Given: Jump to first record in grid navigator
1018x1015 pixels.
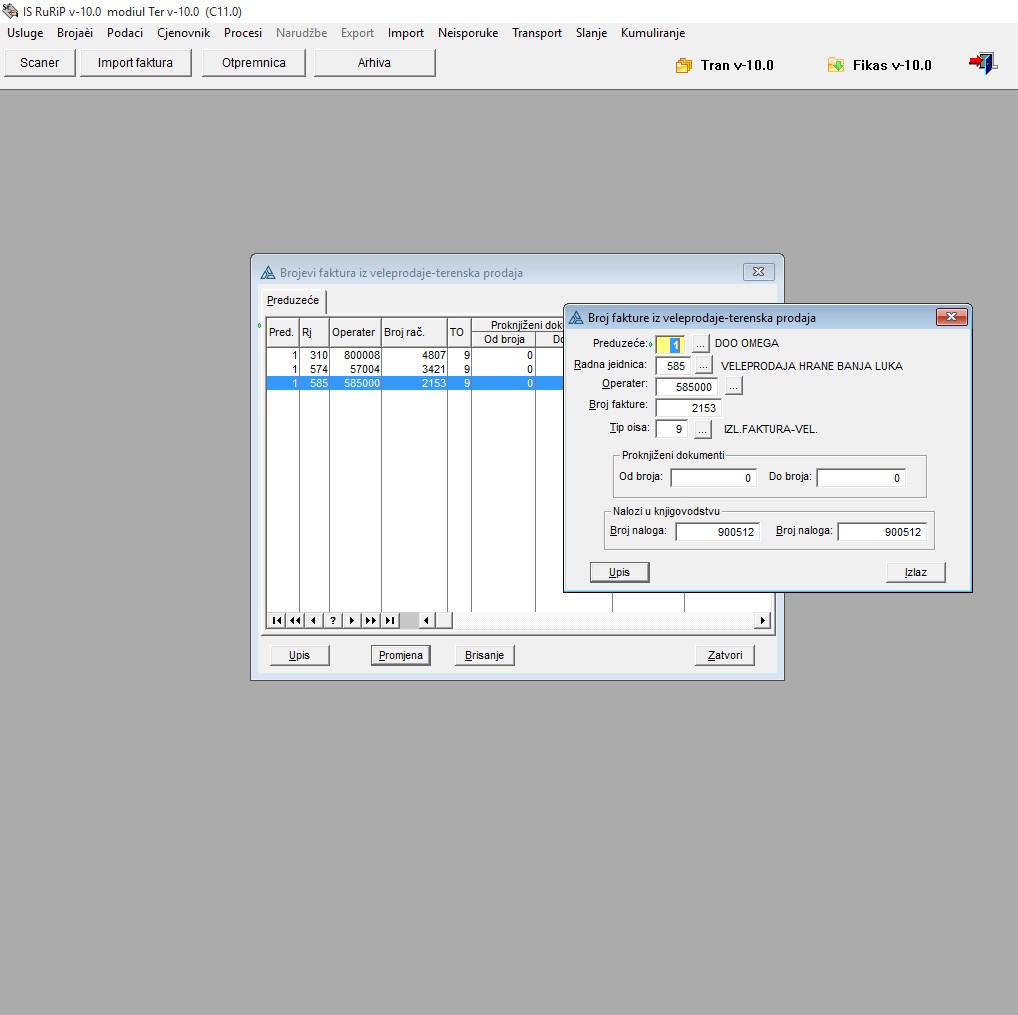Looking at the screenshot, I should click(x=276, y=620).
